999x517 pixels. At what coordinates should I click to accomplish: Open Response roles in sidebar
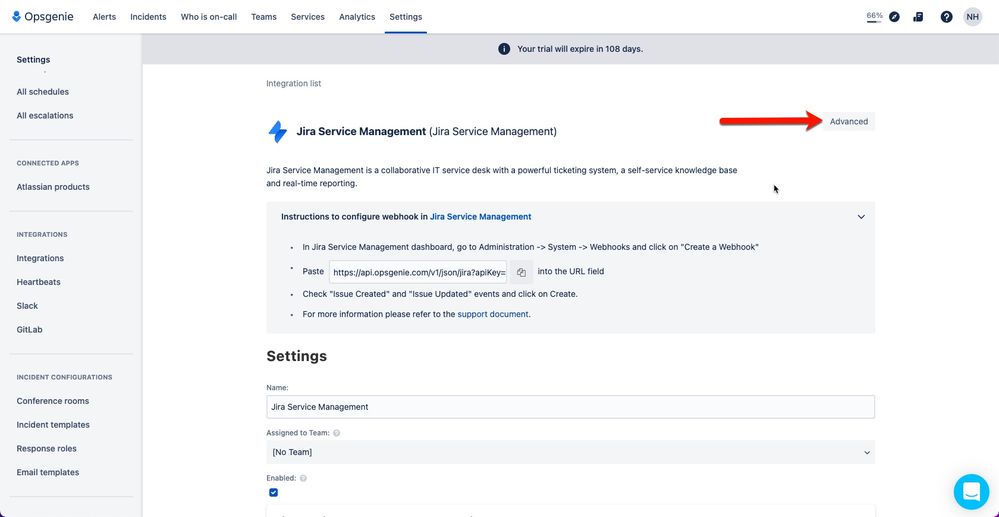click(x=47, y=449)
